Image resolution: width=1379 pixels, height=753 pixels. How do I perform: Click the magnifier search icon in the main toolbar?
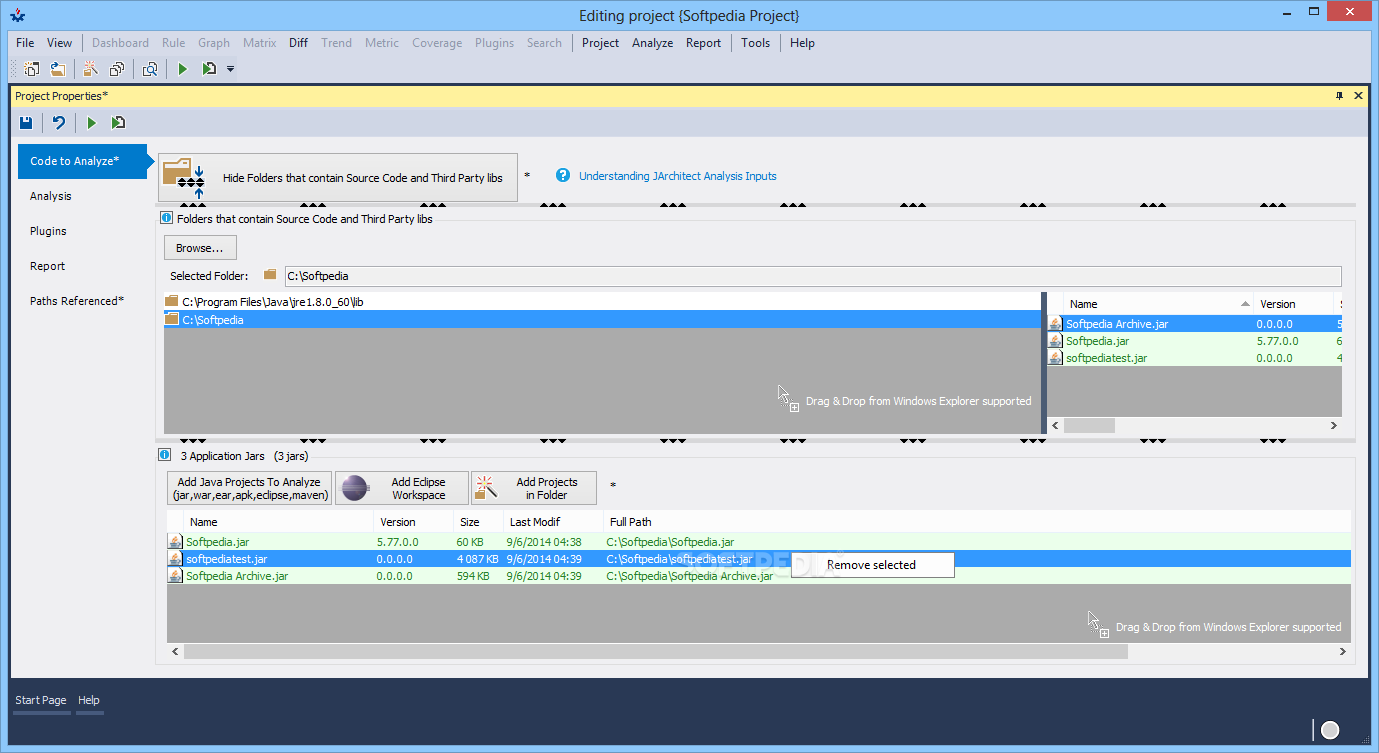tap(149, 69)
